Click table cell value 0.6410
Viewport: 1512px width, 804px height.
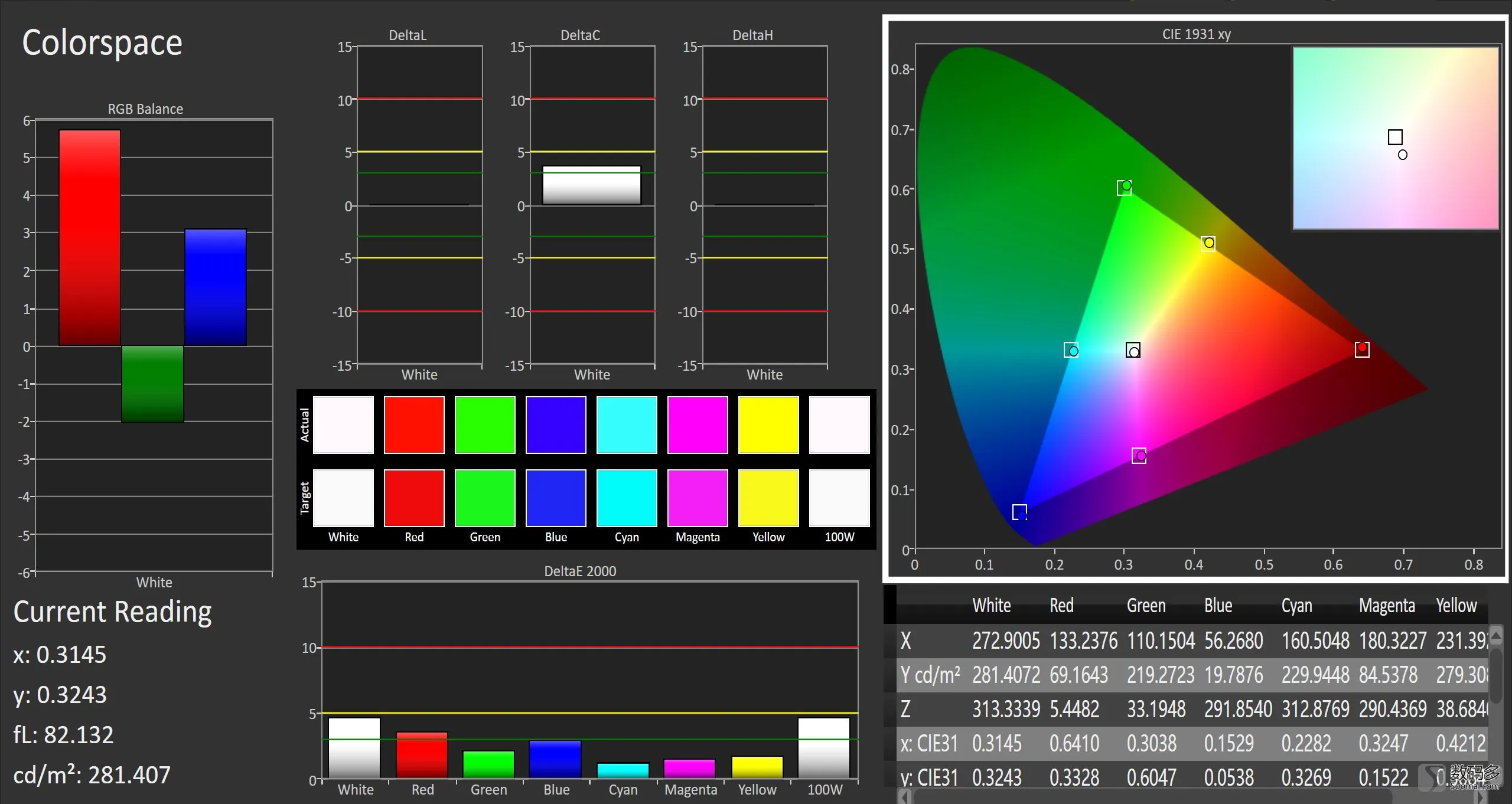pyautogui.click(x=1075, y=744)
